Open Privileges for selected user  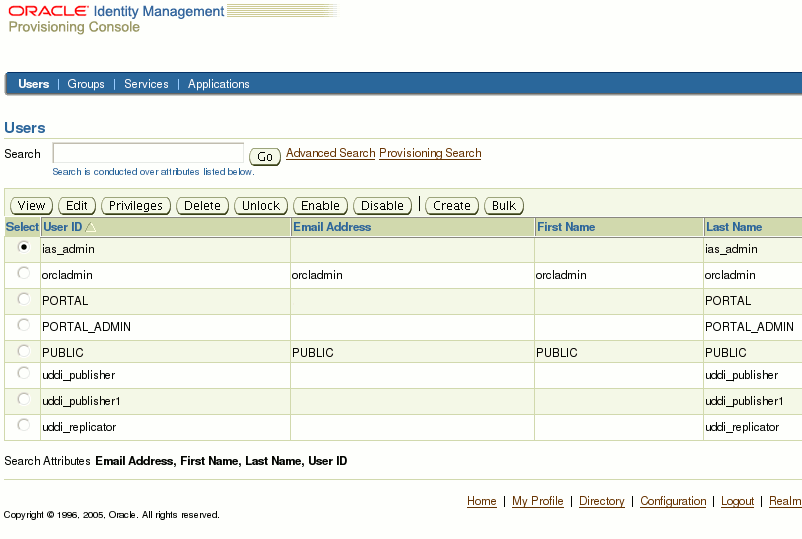click(136, 206)
